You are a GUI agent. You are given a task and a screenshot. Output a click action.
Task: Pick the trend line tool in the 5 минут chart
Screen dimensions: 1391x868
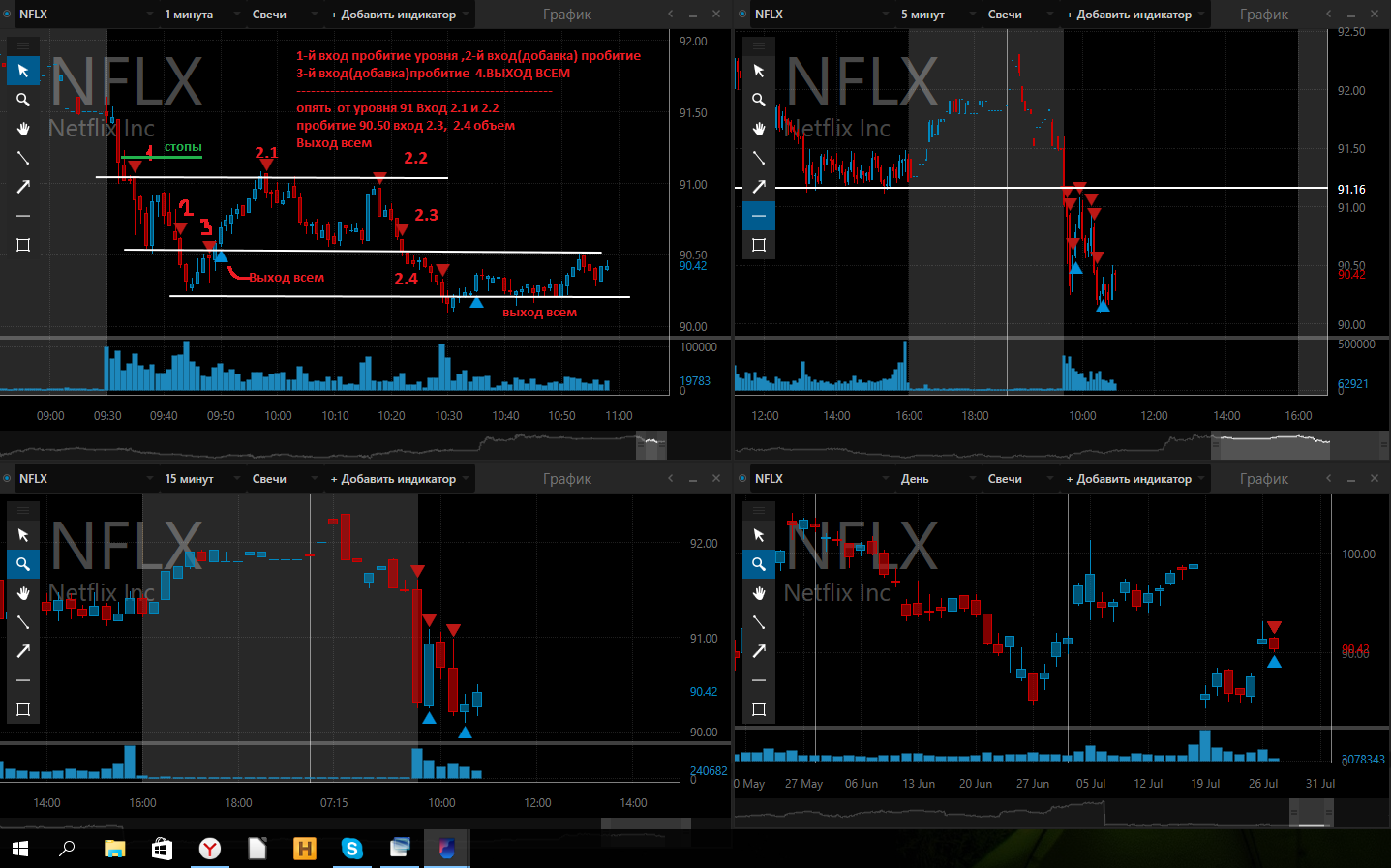[759, 158]
